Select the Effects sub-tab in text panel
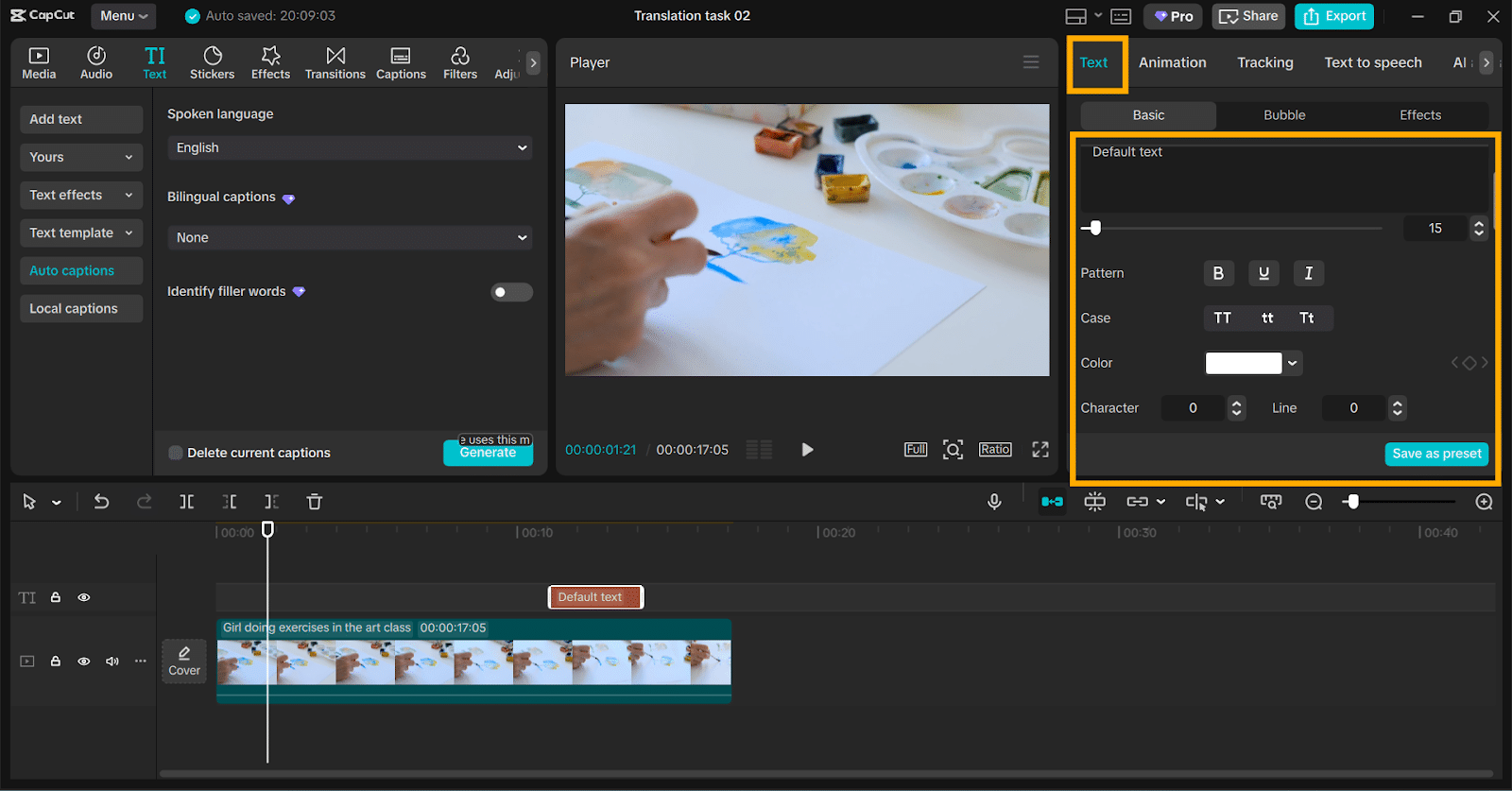 pos(1420,115)
